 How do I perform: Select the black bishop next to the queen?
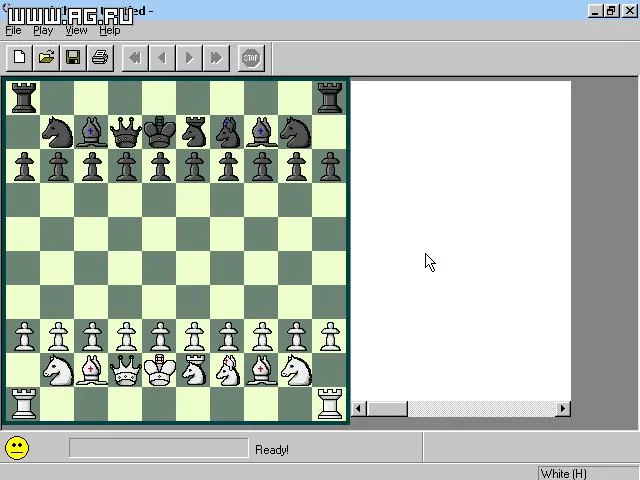coord(91,132)
